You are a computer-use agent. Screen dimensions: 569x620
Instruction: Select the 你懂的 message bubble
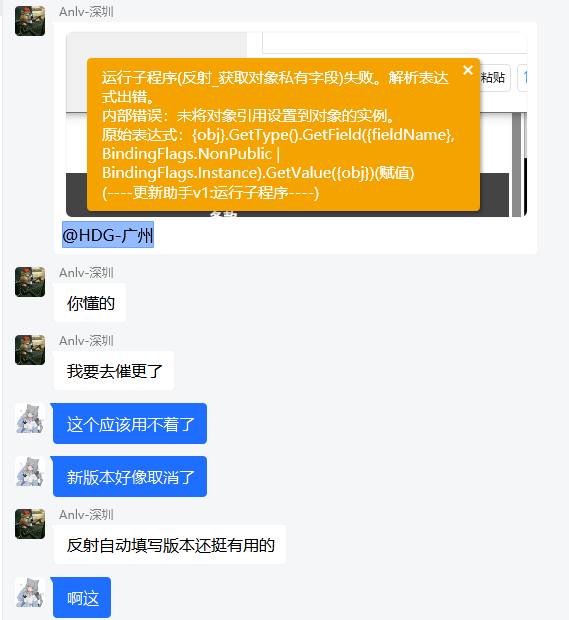[x=90, y=303]
